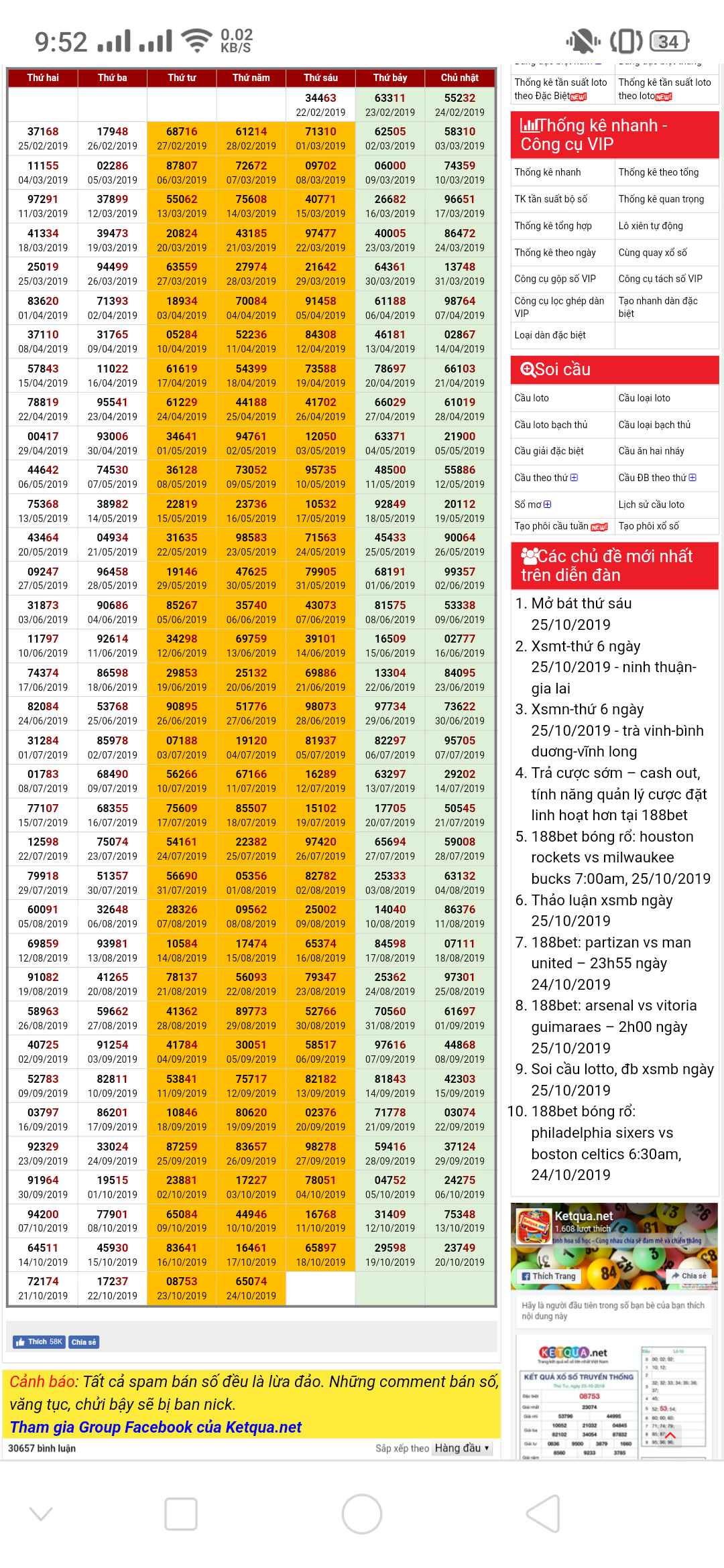Expand the plus icon beside 'Sổ mơ'
The width and height of the screenshot is (724, 1568).
point(548,505)
